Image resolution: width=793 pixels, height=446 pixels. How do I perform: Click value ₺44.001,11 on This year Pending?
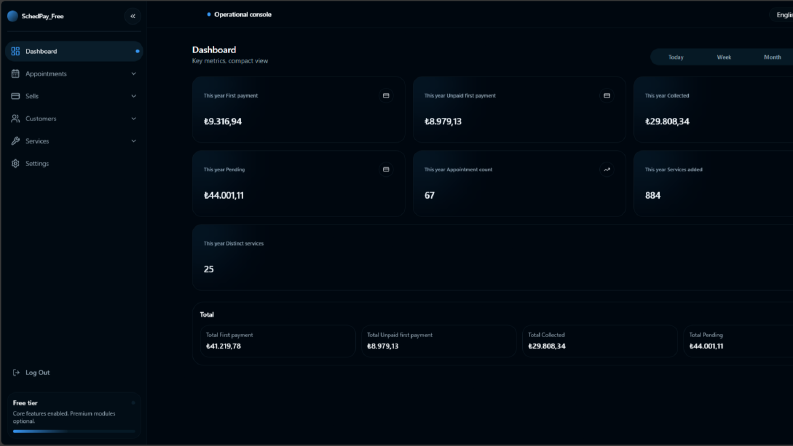[x=224, y=195]
